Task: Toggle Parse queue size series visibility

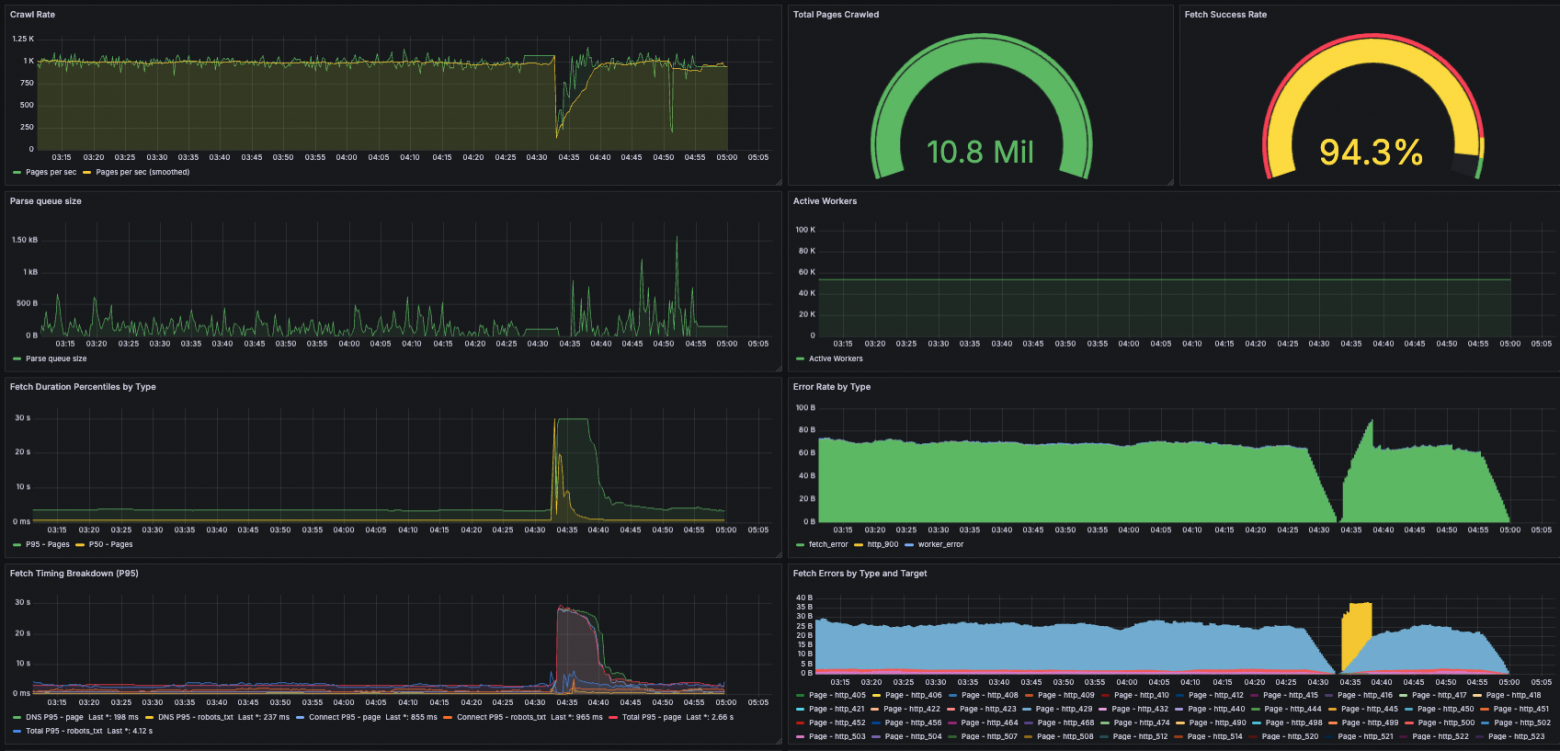Action: click(55, 358)
